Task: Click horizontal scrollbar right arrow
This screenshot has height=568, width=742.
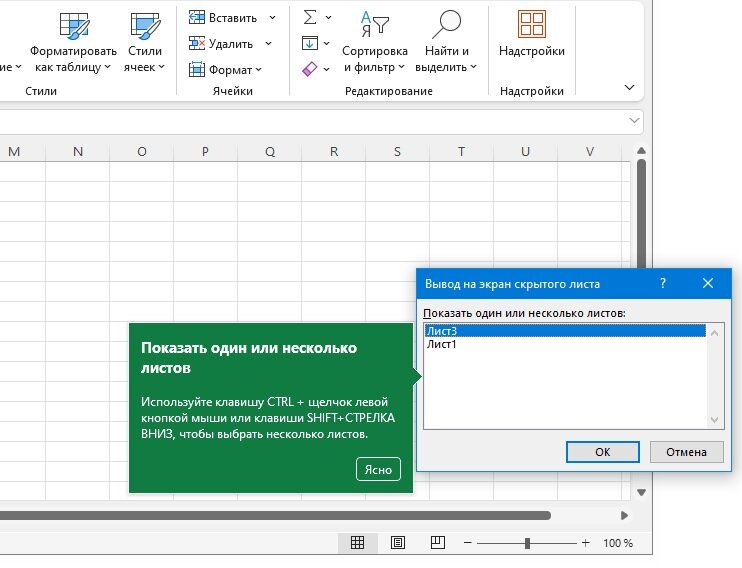Action: point(625,515)
